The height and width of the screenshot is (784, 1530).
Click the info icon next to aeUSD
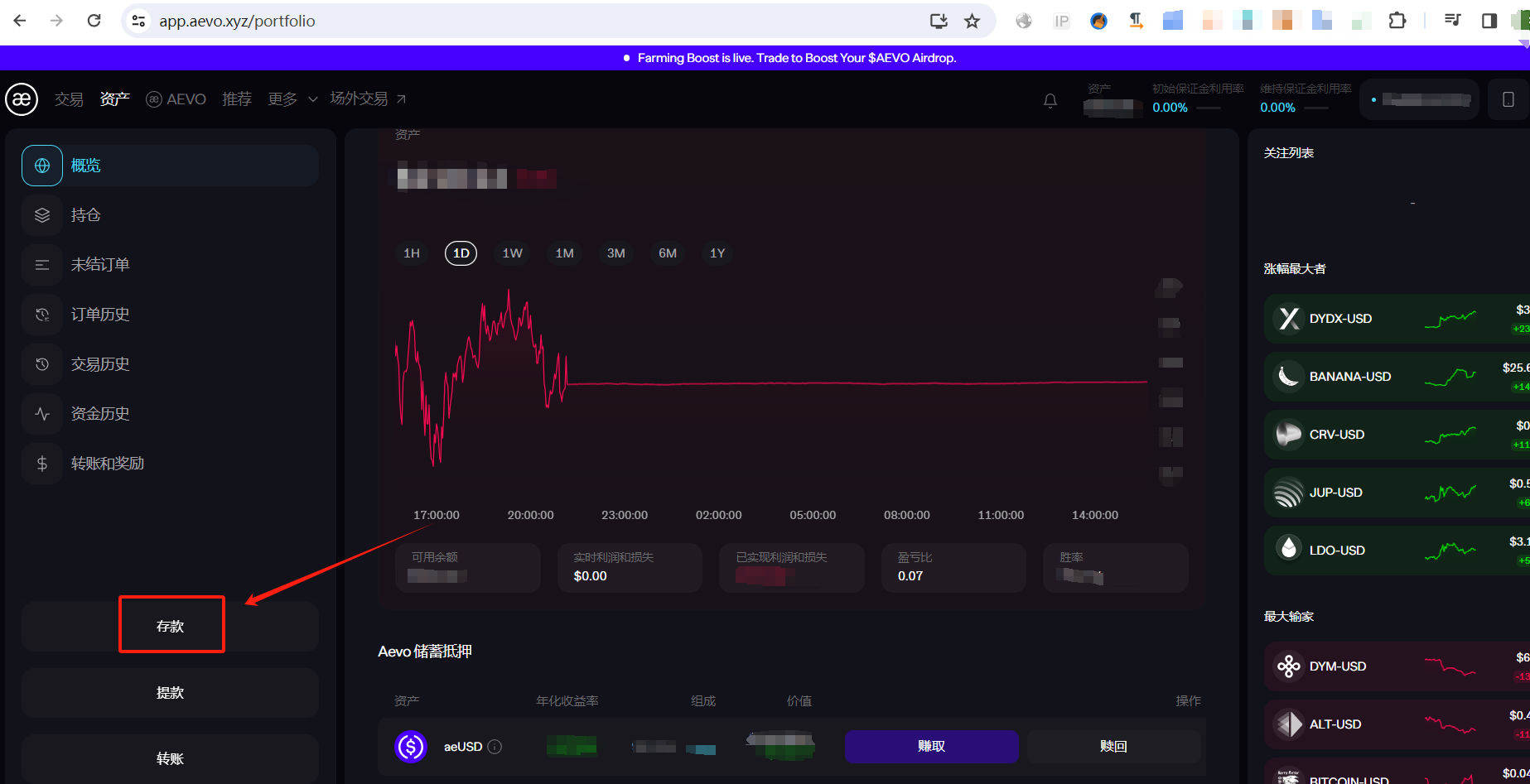(x=495, y=747)
